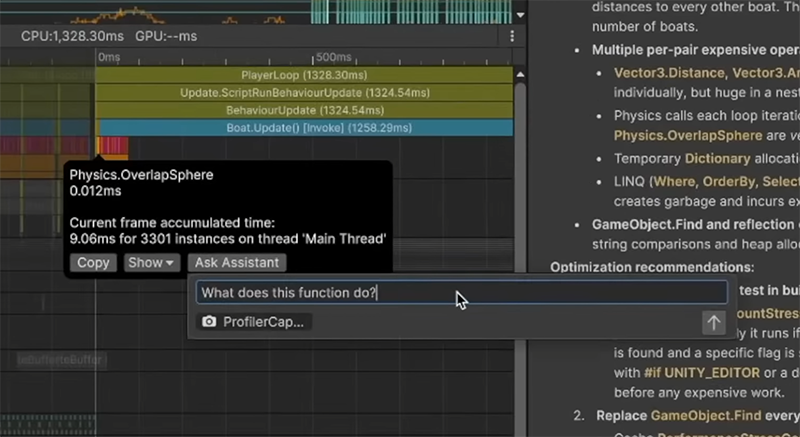Click the 0ms mark on timeline ruler
Viewport: 800px width, 437px height.
coord(107,58)
